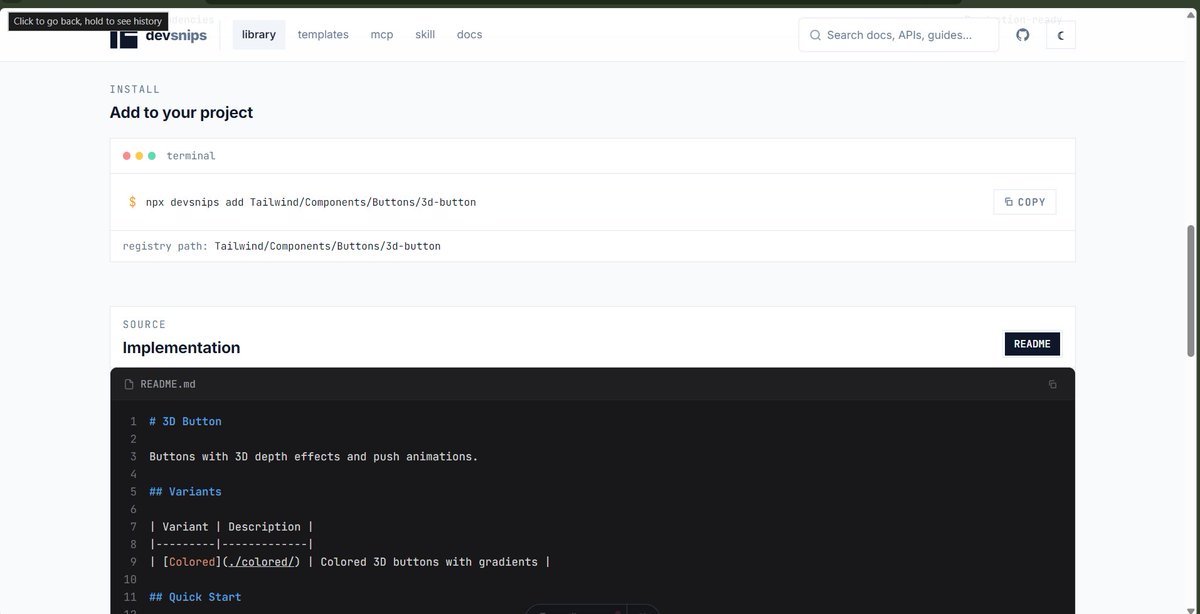Copy the npx install command
Screen dimensions: 1200x614
coord(1025,202)
